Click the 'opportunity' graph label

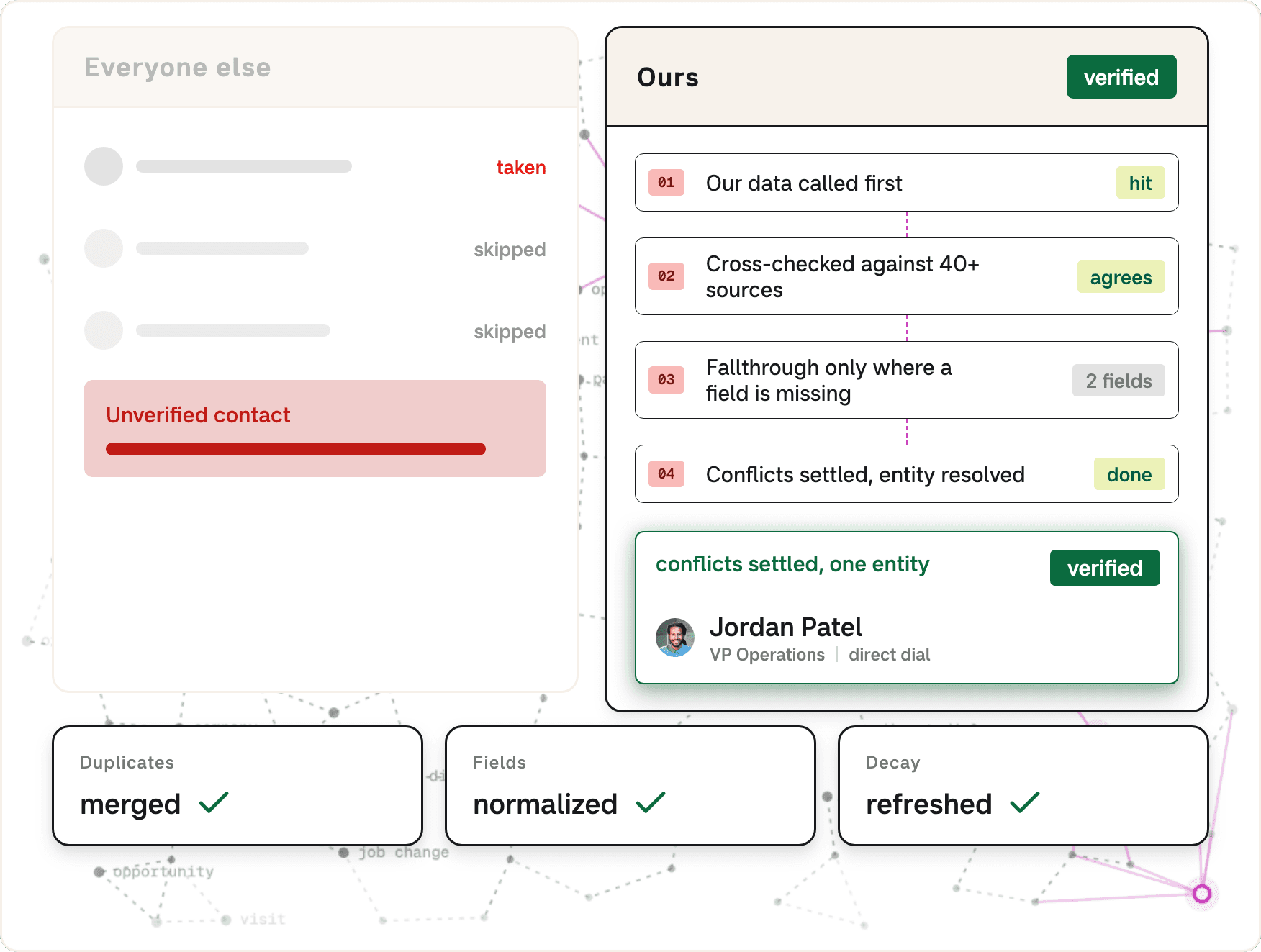pos(163,872)
